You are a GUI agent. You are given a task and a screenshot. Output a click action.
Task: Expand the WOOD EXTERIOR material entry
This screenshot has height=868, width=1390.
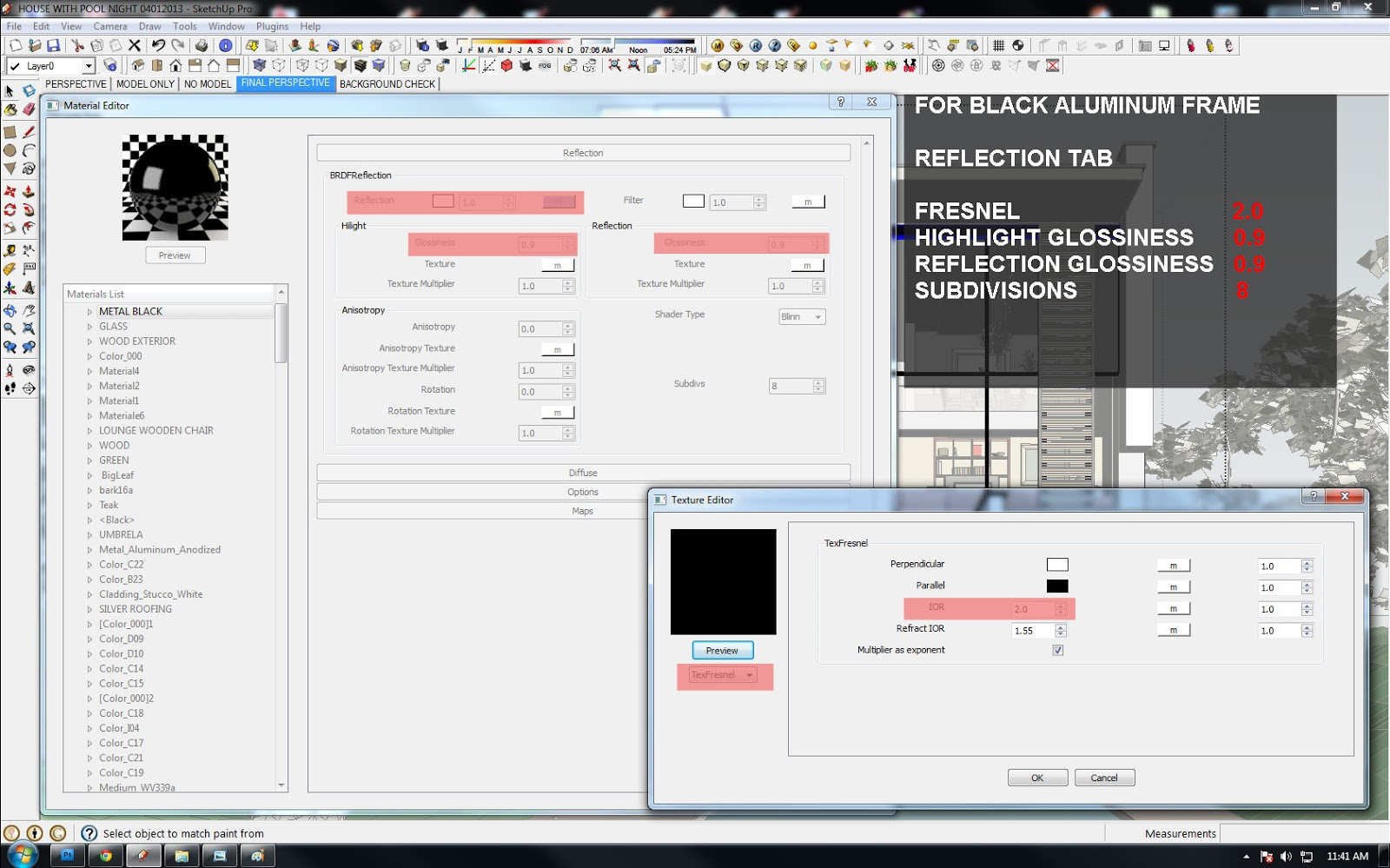89,341
